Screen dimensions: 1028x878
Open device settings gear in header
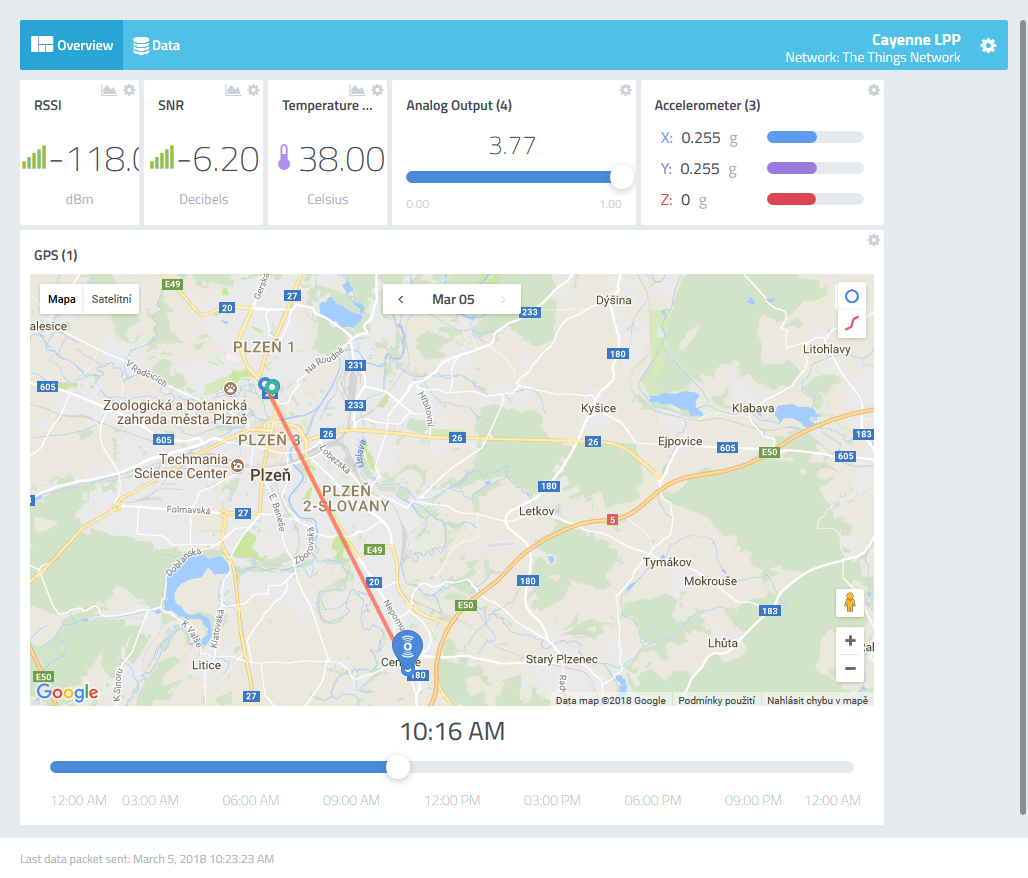(988, 45)
